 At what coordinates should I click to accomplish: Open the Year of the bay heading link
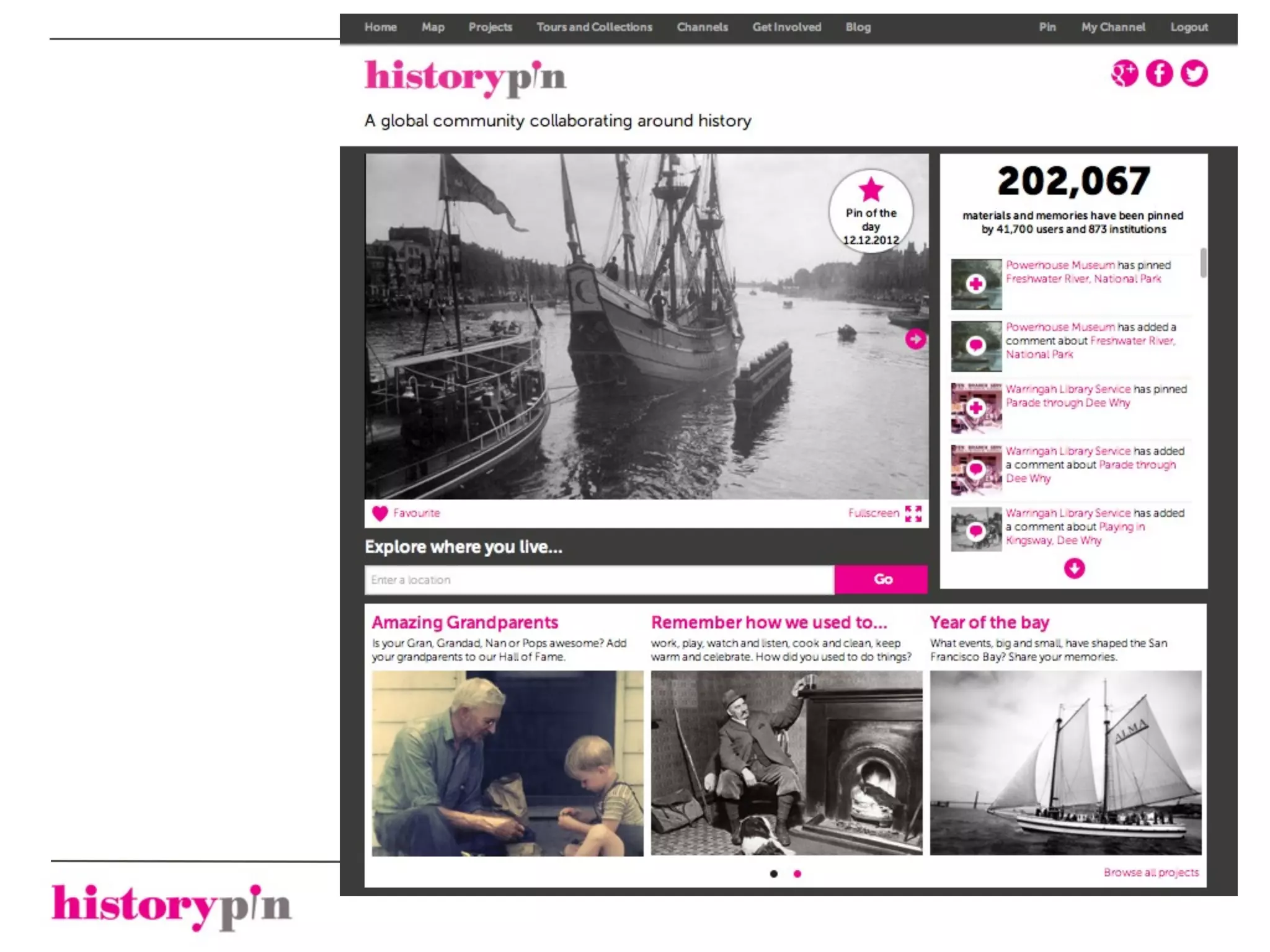tap(989, 622)
